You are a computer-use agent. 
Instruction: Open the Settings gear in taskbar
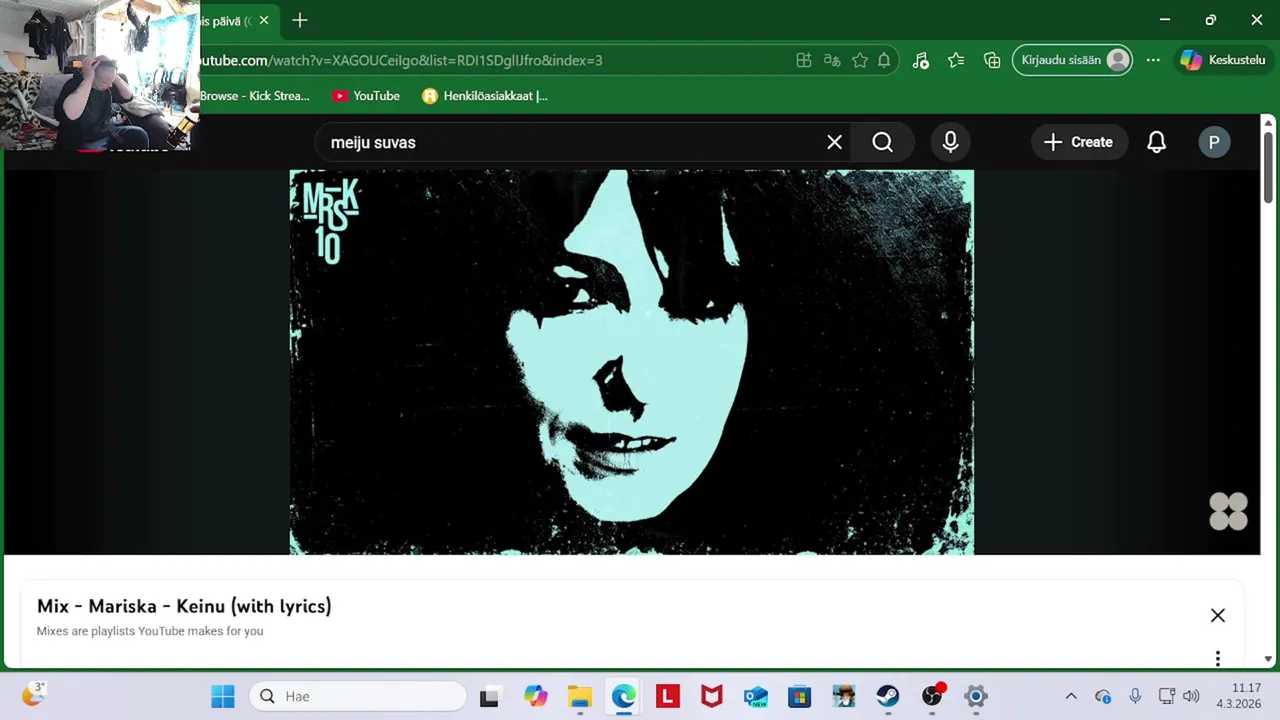(x=976, y=696)
